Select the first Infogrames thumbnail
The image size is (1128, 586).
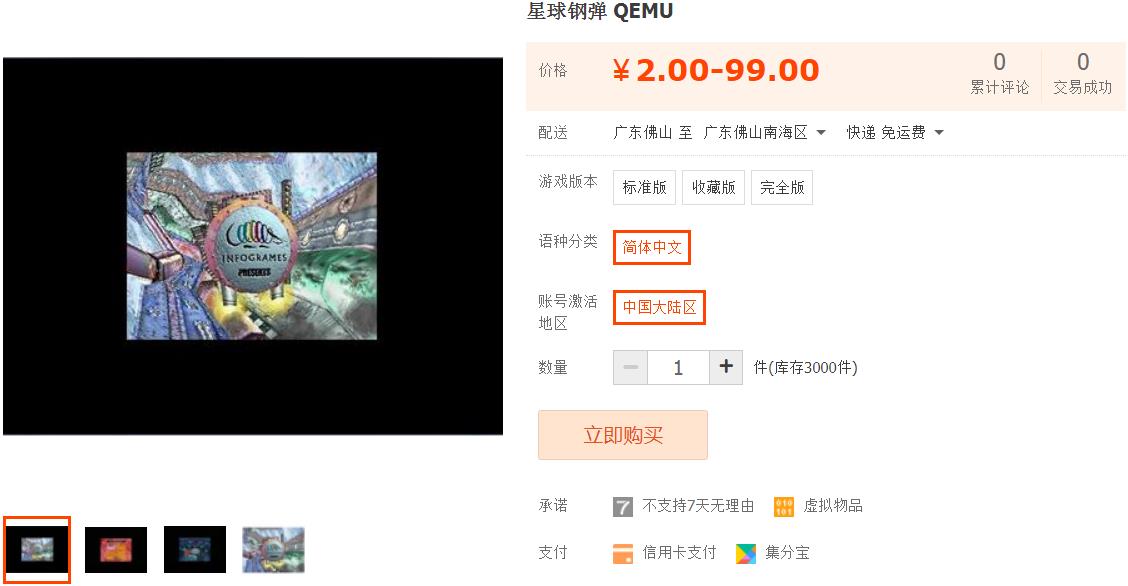pyautogui.click(x=37, y=549)
